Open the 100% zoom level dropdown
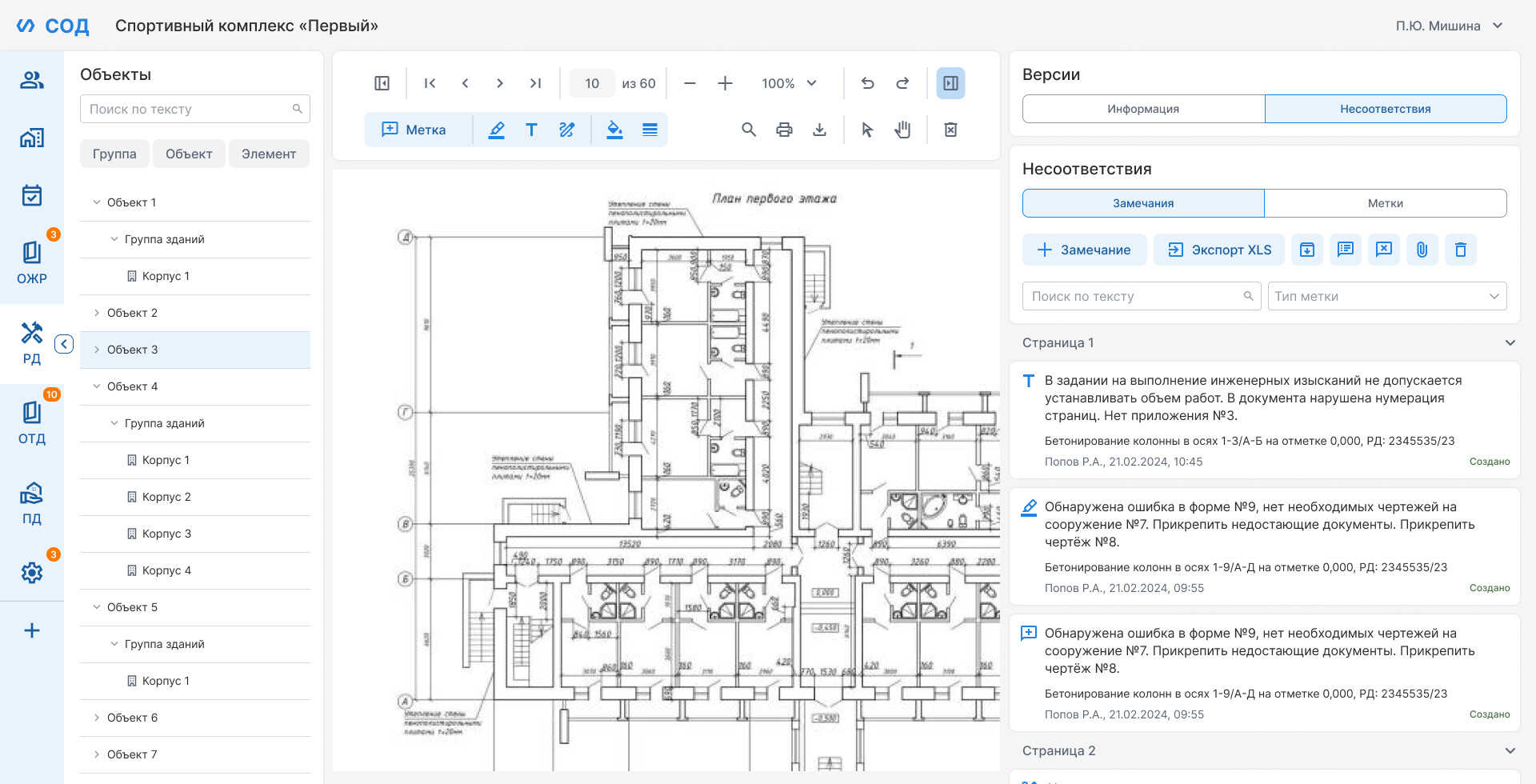Screen dimensions: 1536x784 (789, 83)
